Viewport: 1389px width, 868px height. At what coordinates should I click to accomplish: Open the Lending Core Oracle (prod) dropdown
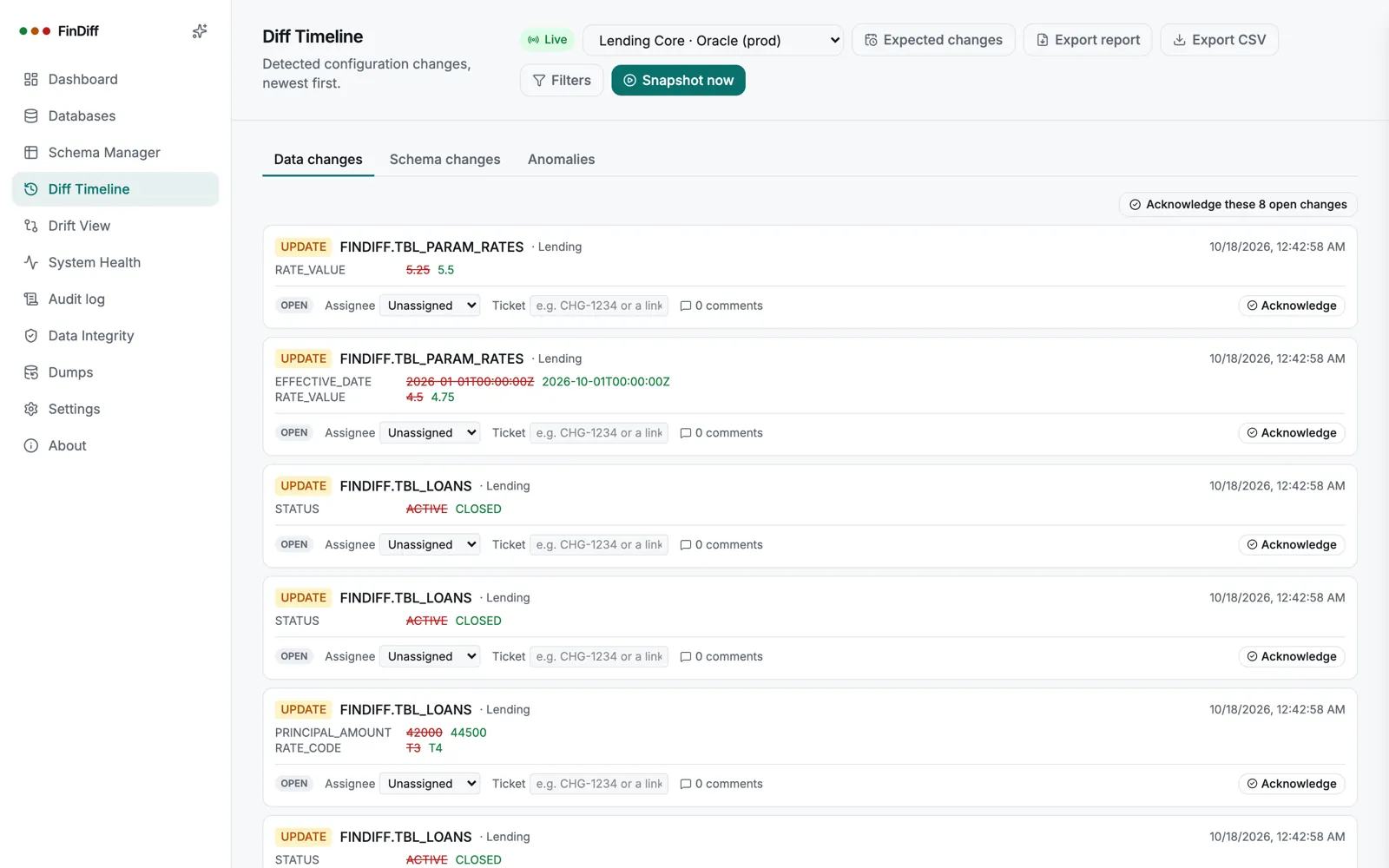pyautogui.click(x=713, y=40)
